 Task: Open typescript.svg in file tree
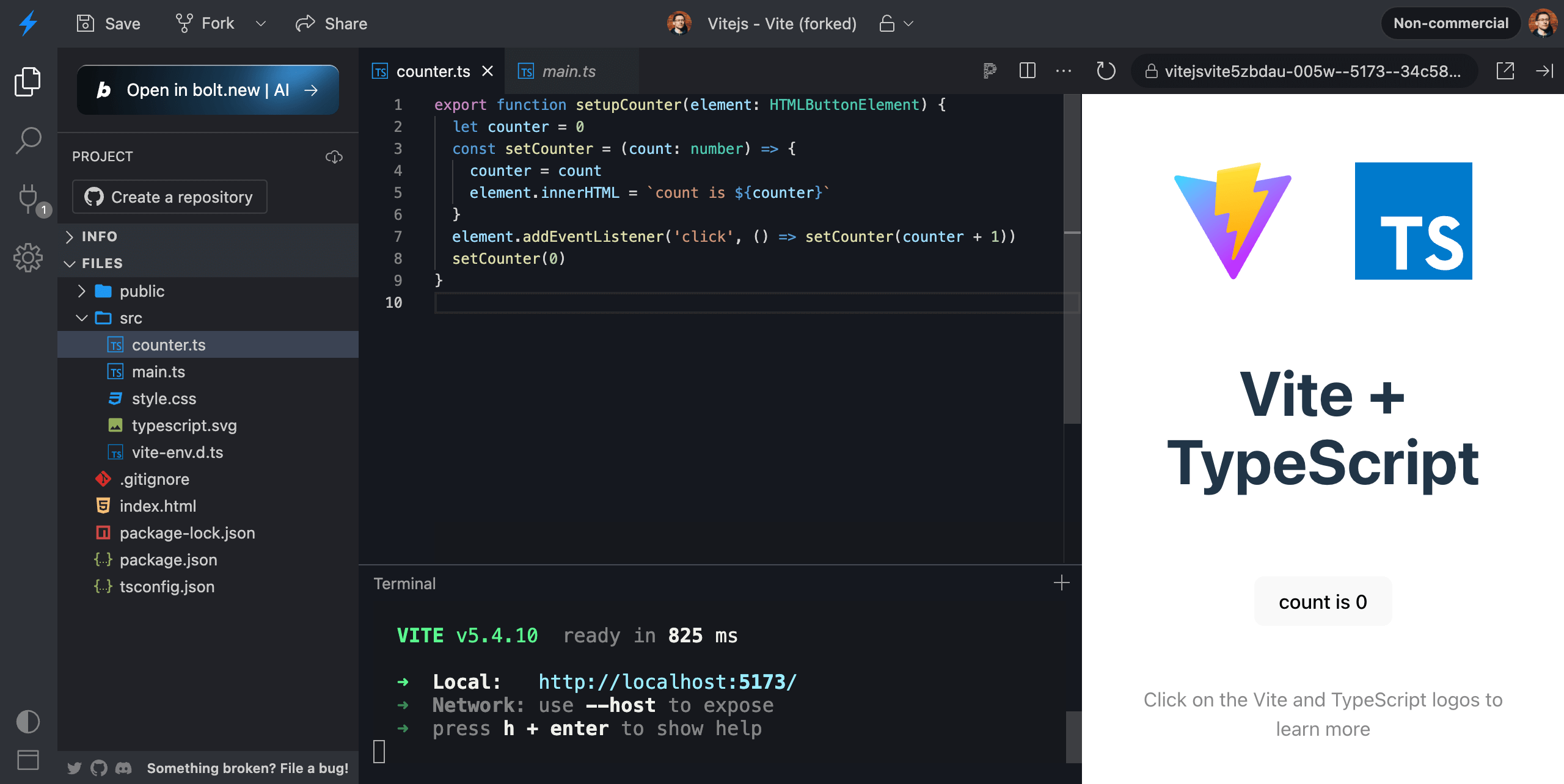208,425
